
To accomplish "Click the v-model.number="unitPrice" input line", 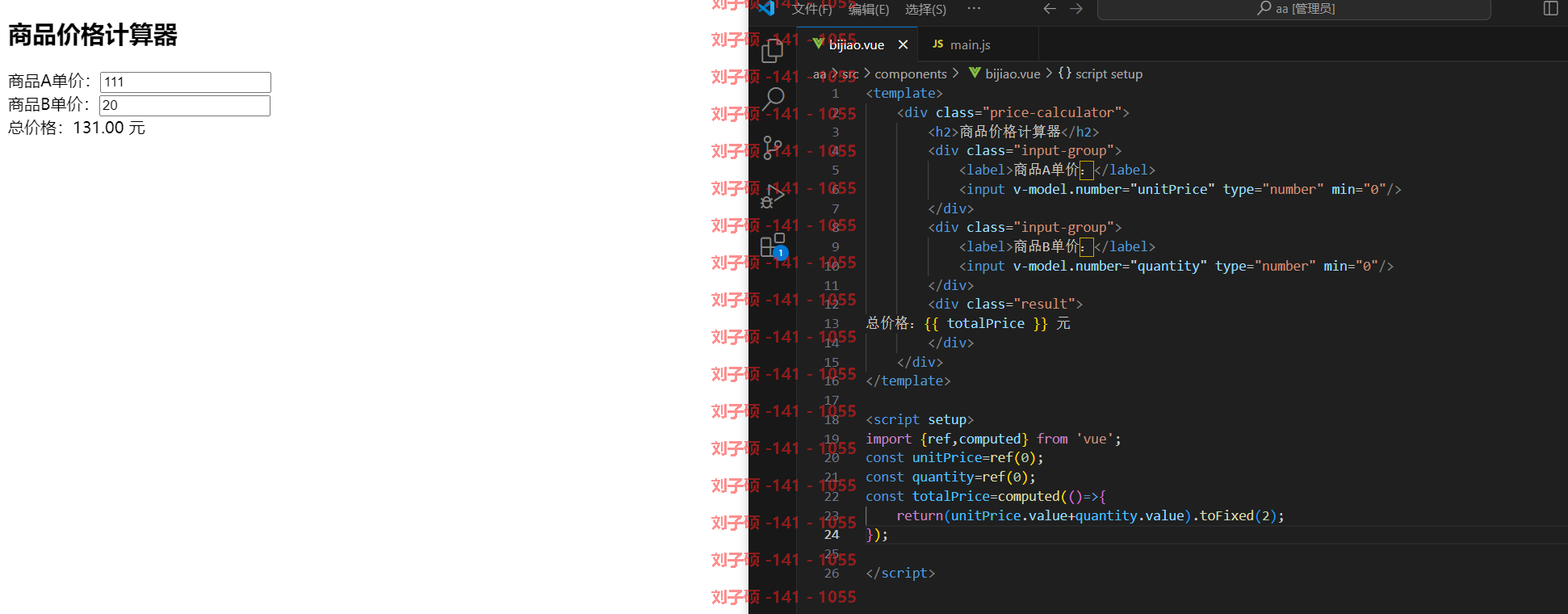I will point(1180,189).
